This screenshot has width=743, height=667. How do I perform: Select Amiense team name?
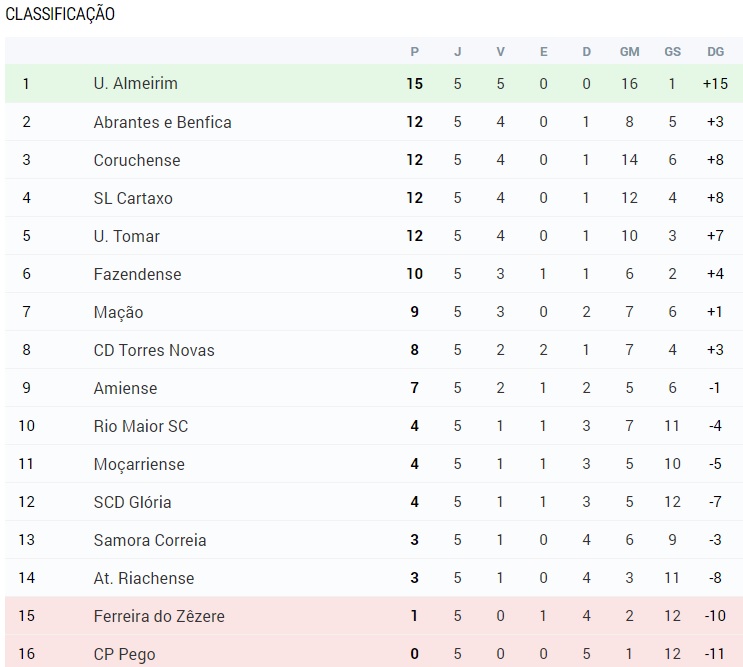point(126,388)
